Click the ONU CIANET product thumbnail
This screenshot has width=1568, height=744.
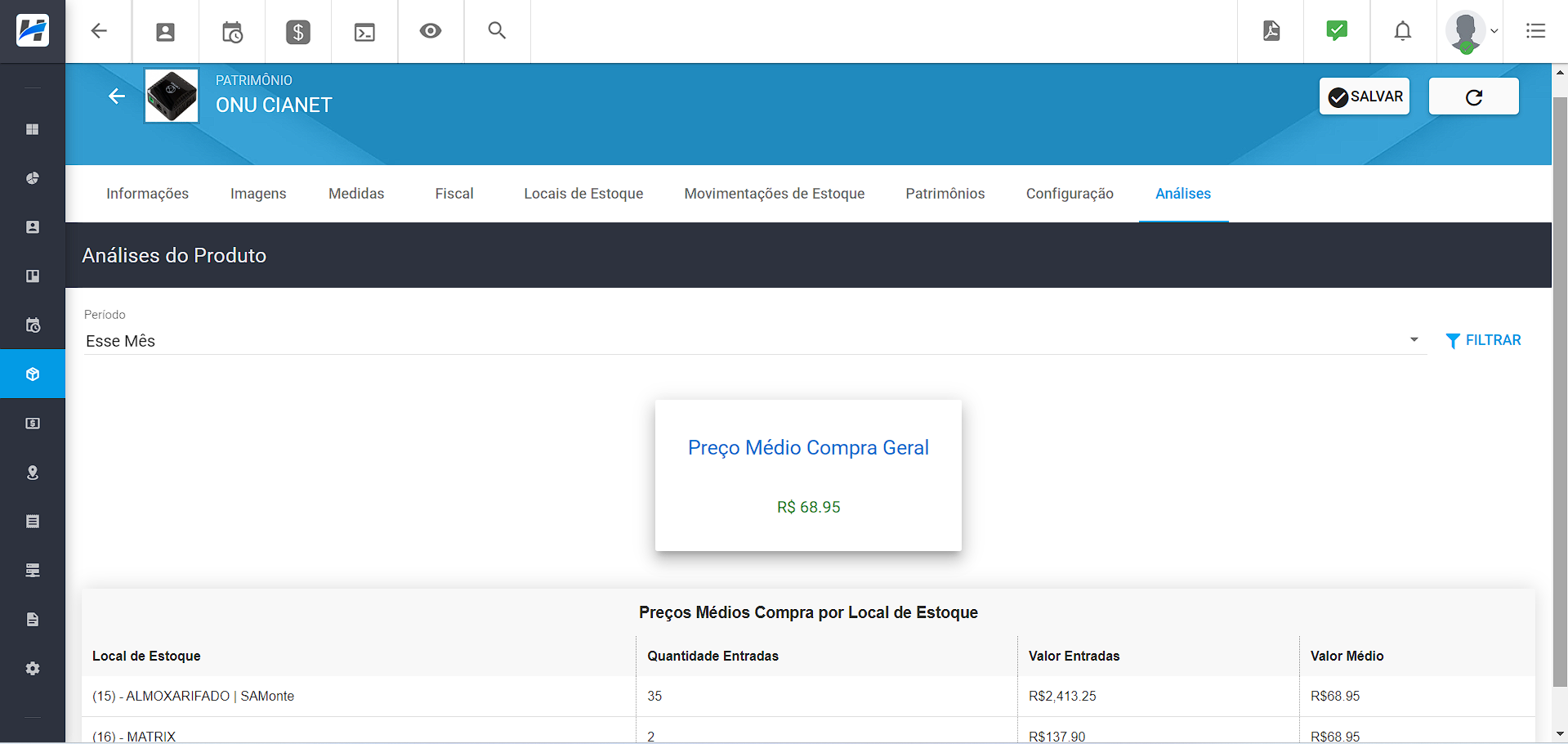tap(172, 96)
